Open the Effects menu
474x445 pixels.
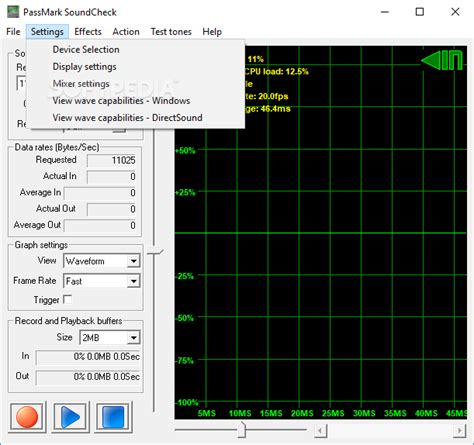(88, 32)
